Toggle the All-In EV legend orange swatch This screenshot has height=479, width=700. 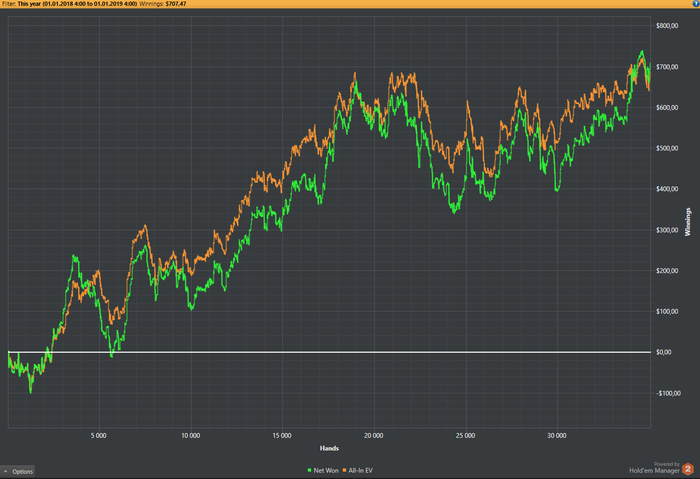[345, 471]
